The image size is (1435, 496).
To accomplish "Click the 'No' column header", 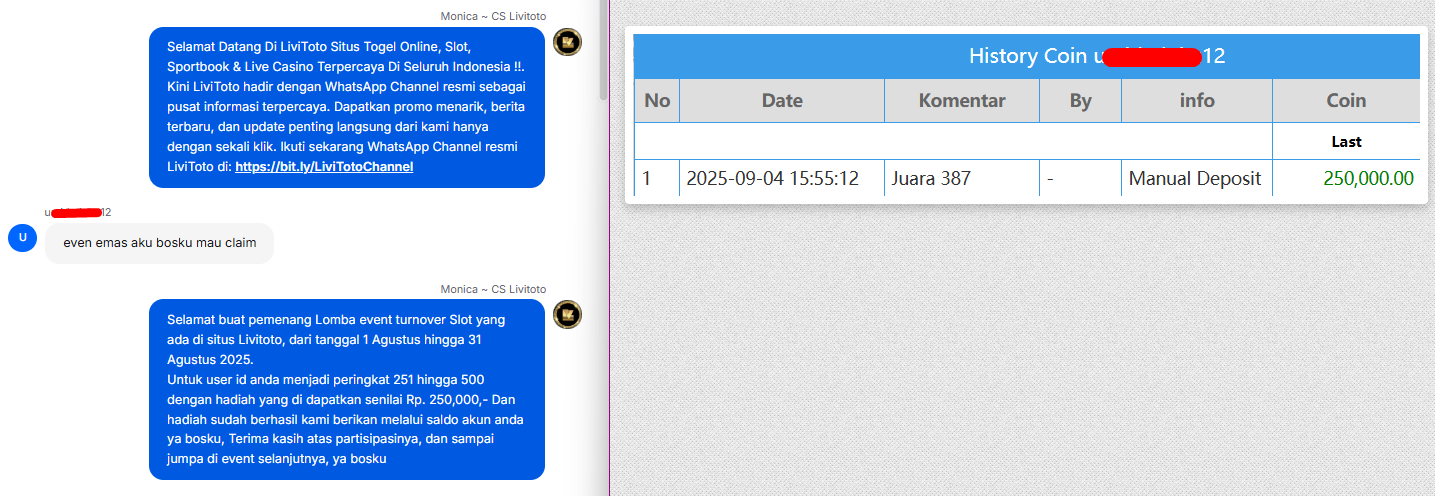I will [657, 100].
